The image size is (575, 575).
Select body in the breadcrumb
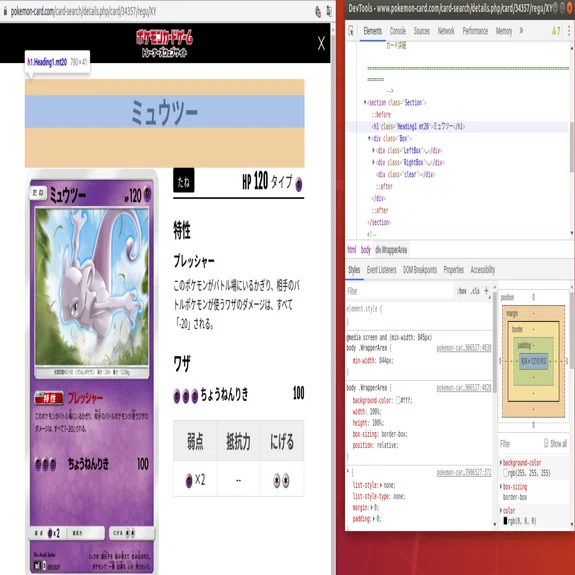click(x=366, y=250)
